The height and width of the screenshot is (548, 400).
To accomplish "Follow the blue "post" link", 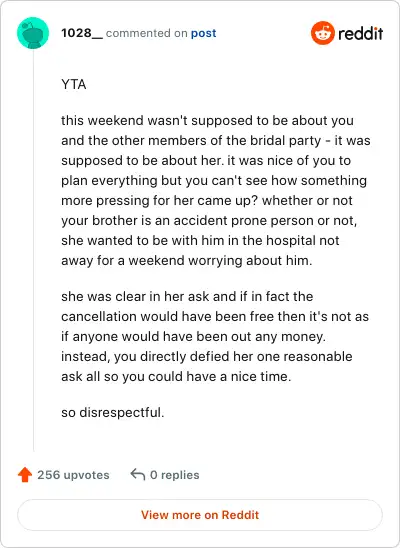I will tap(203, 34).
